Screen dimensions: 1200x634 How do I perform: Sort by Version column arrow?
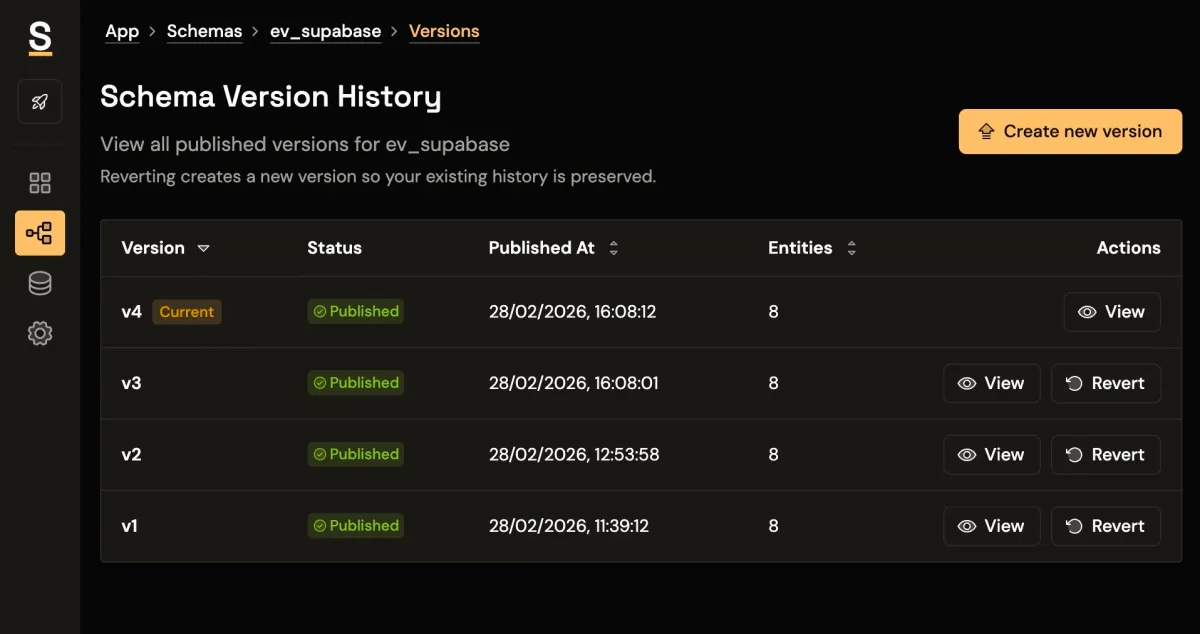(203, 248)
